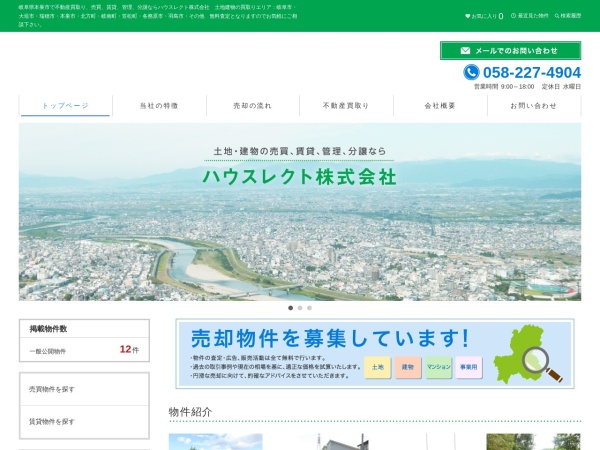This screenshot has height=450, width=600.
Task: Switch to third carousel slide dot
Action: tap(309, 308)
